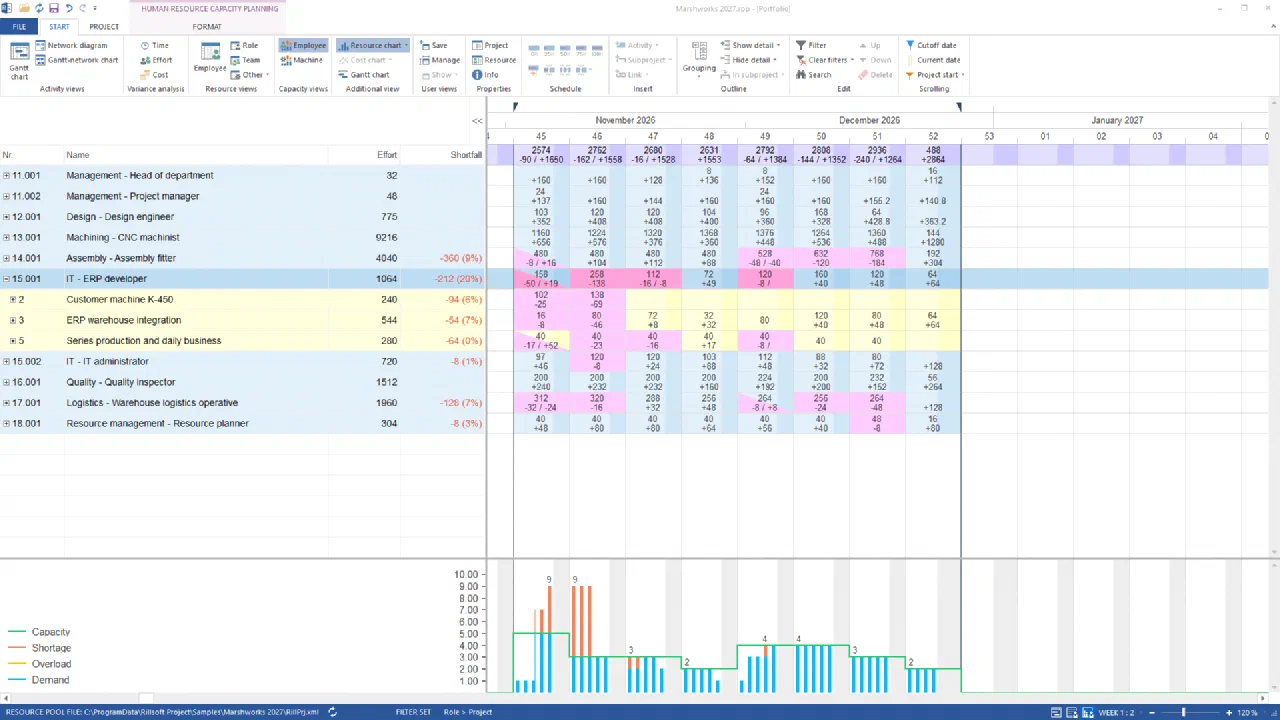Open Project properties

[490, 45]
